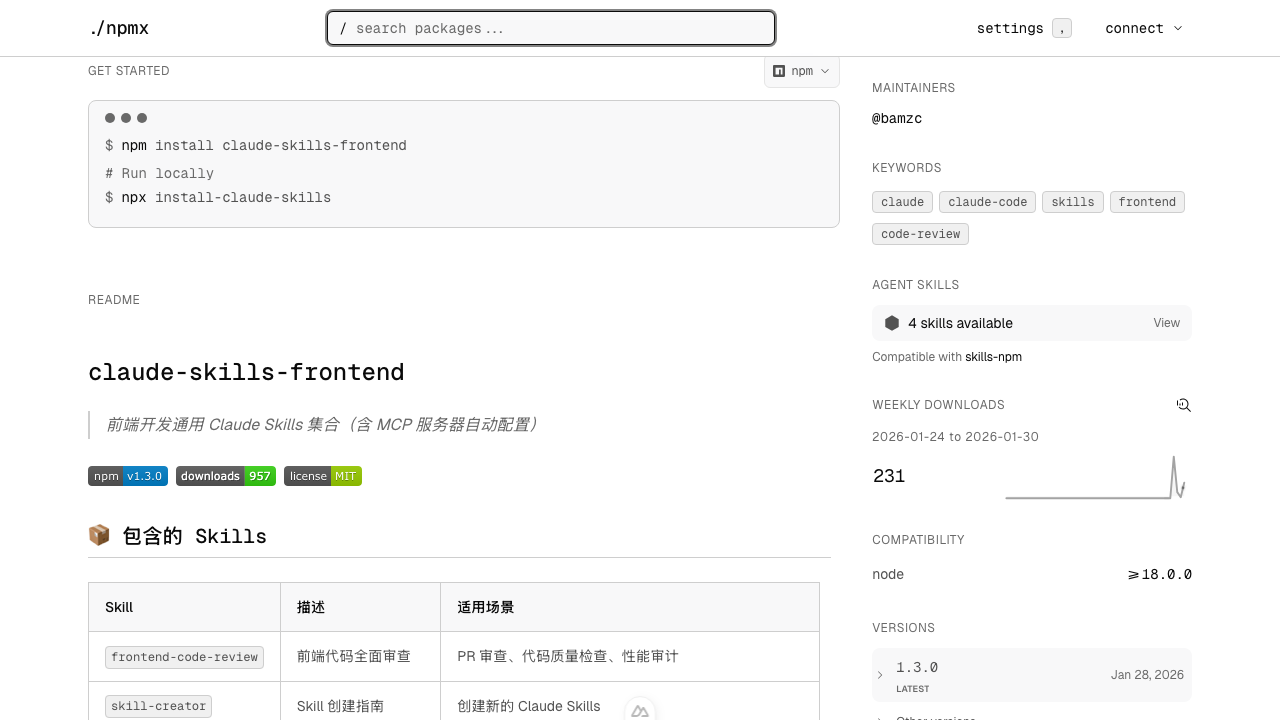Screen dimensions: 1280x720
Task: Click the 2026-01-24 to 2026-01-30 date range
Action: click(955, 437)
